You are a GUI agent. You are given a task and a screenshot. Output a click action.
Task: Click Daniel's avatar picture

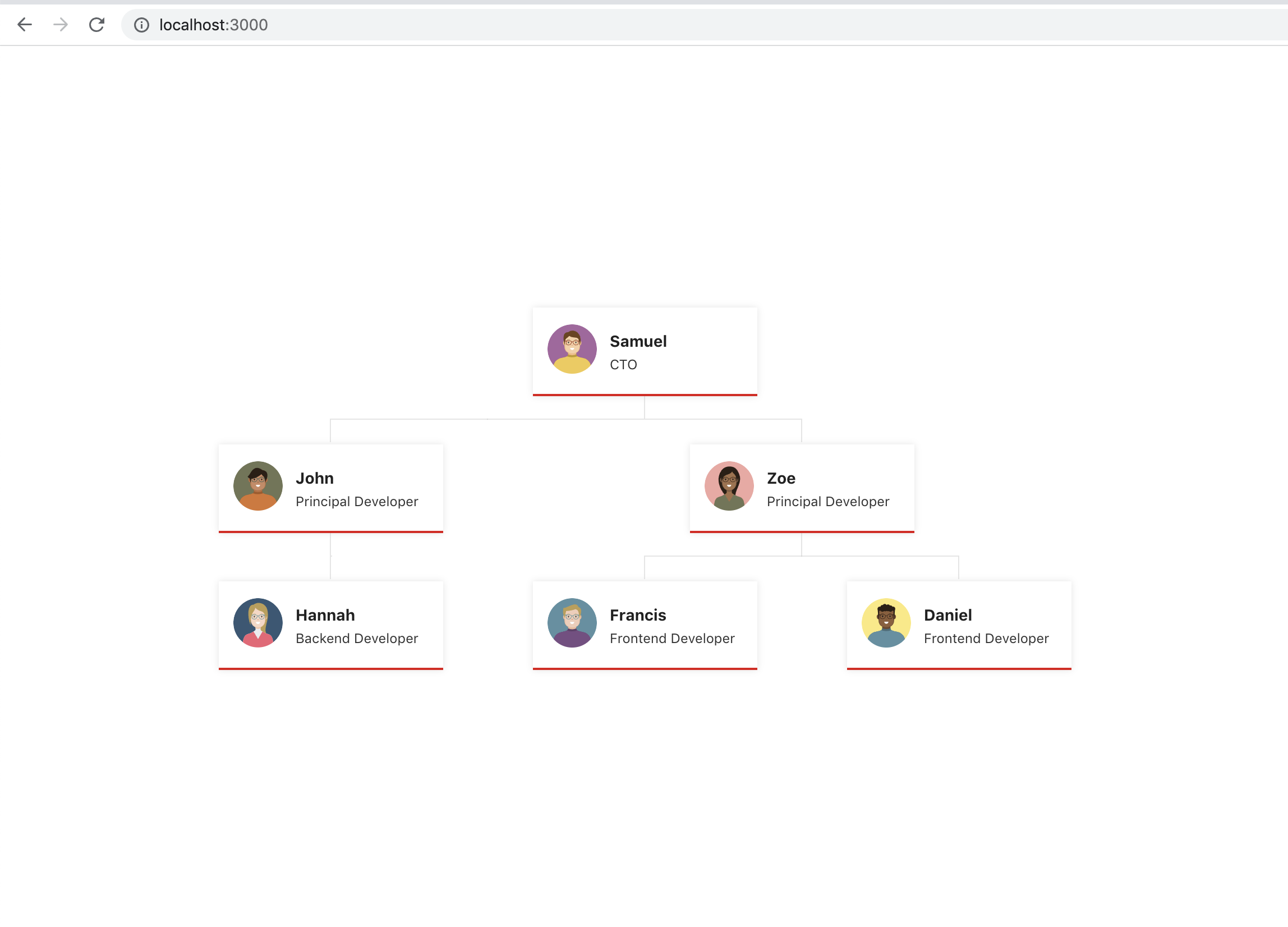click(886, 622)
